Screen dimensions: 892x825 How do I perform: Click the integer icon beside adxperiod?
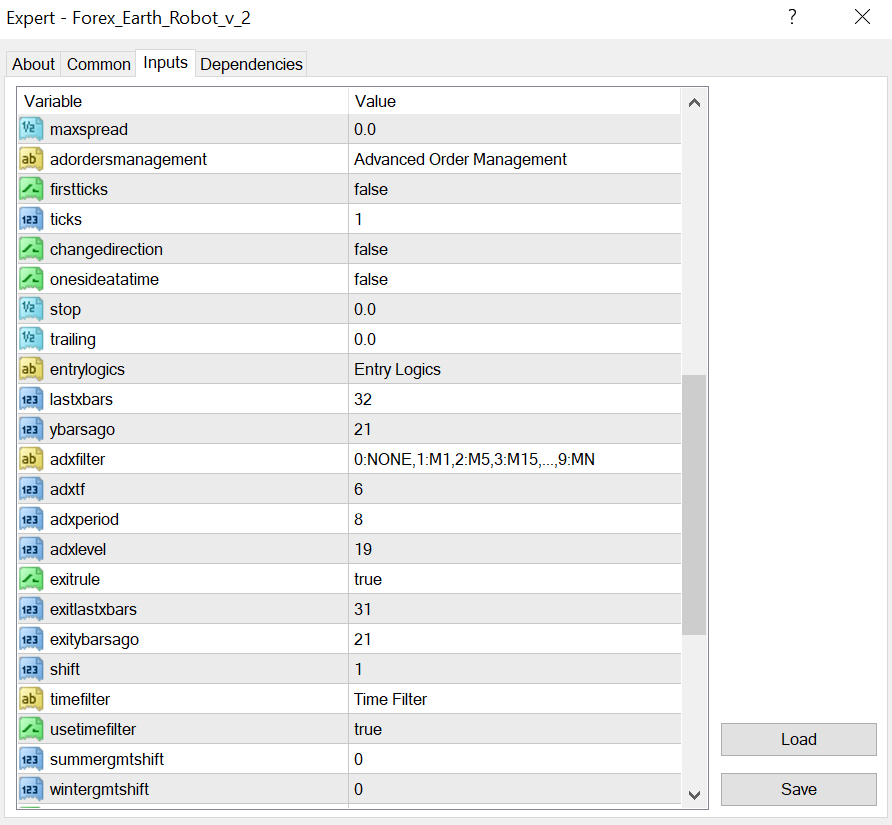(x=31, y=519)
